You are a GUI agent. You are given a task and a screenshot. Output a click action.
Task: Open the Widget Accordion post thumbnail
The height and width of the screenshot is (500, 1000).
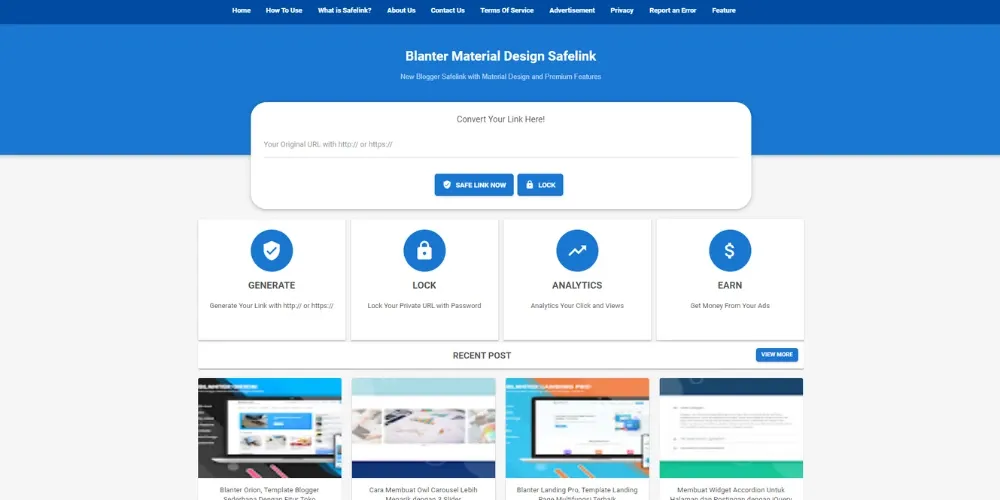(x=732, y=428)
